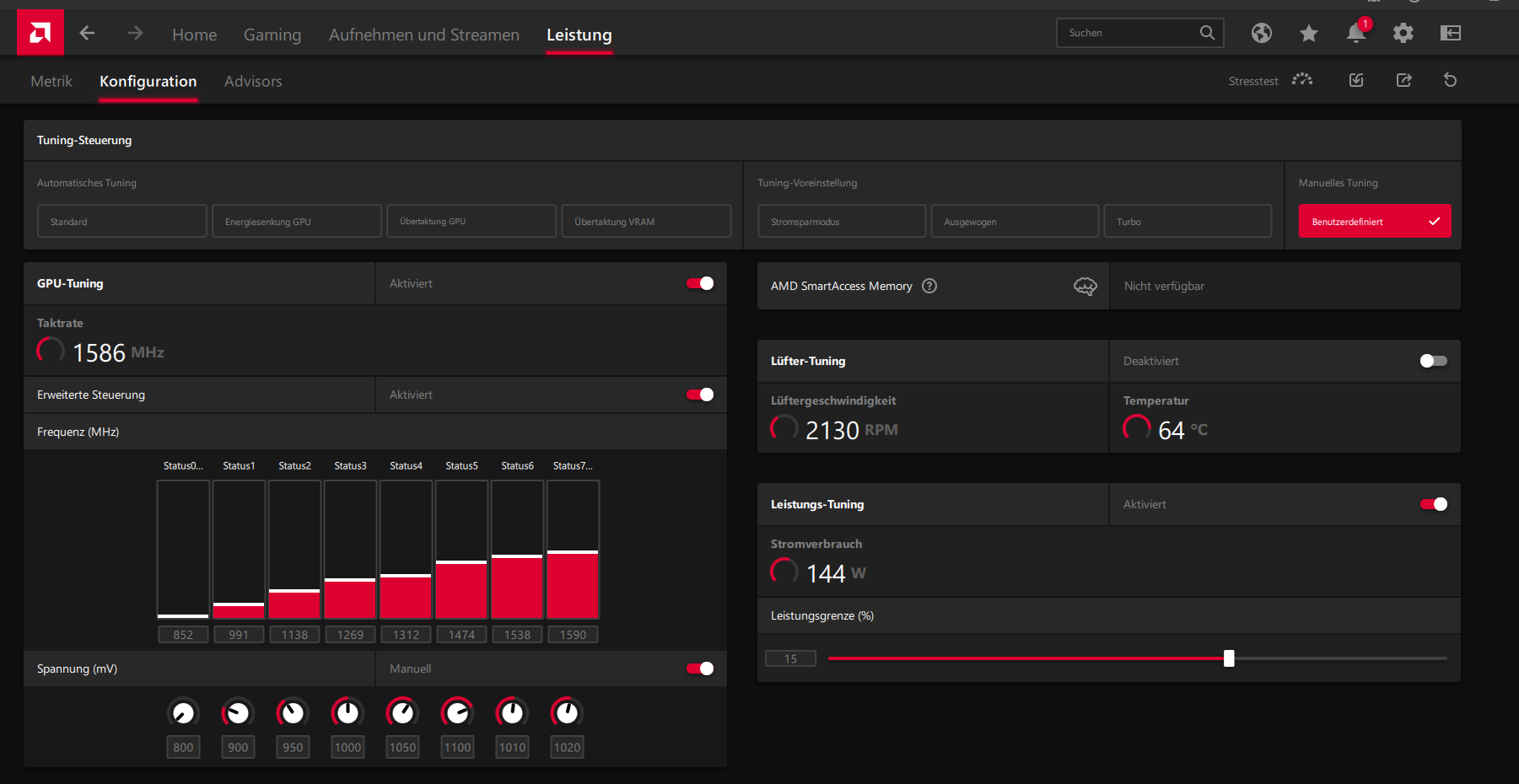Click the 1474 frequency value field
Viewport: 1519px width, 784px height.
pyautogui.click(x=461, y=635)
